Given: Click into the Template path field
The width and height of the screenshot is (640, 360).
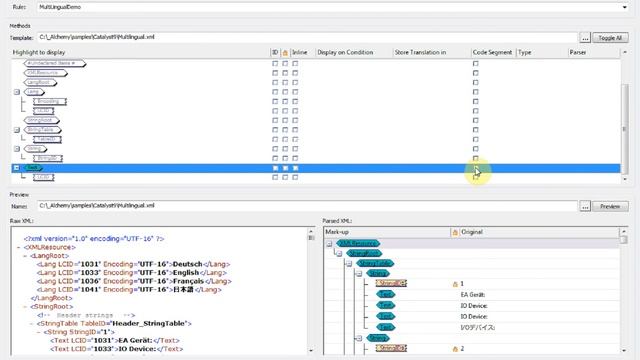Looking at the screenshot, I should 307,37.
